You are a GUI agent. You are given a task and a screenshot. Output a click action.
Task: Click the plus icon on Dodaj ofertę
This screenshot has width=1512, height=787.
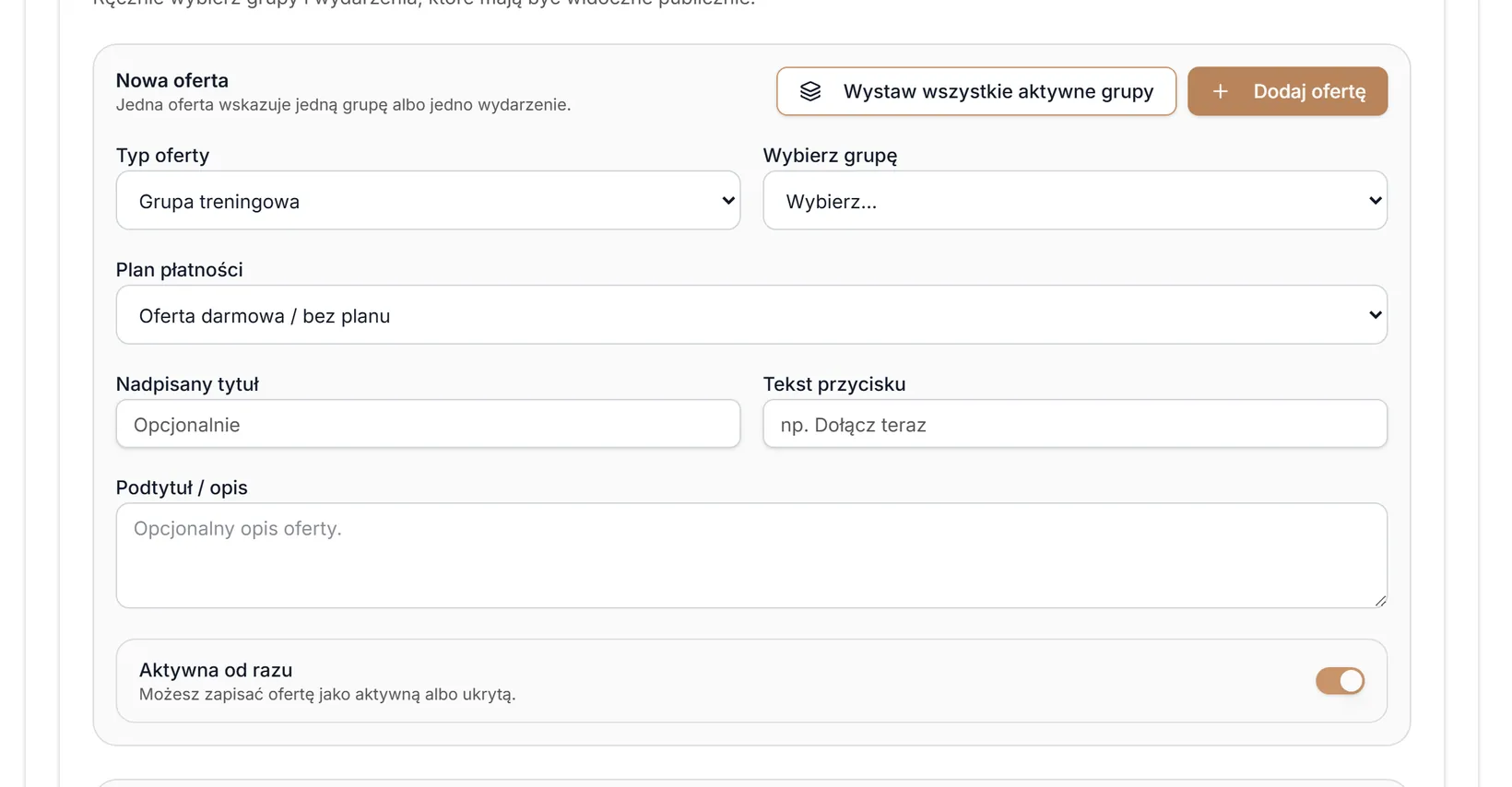pos(1220,91)
